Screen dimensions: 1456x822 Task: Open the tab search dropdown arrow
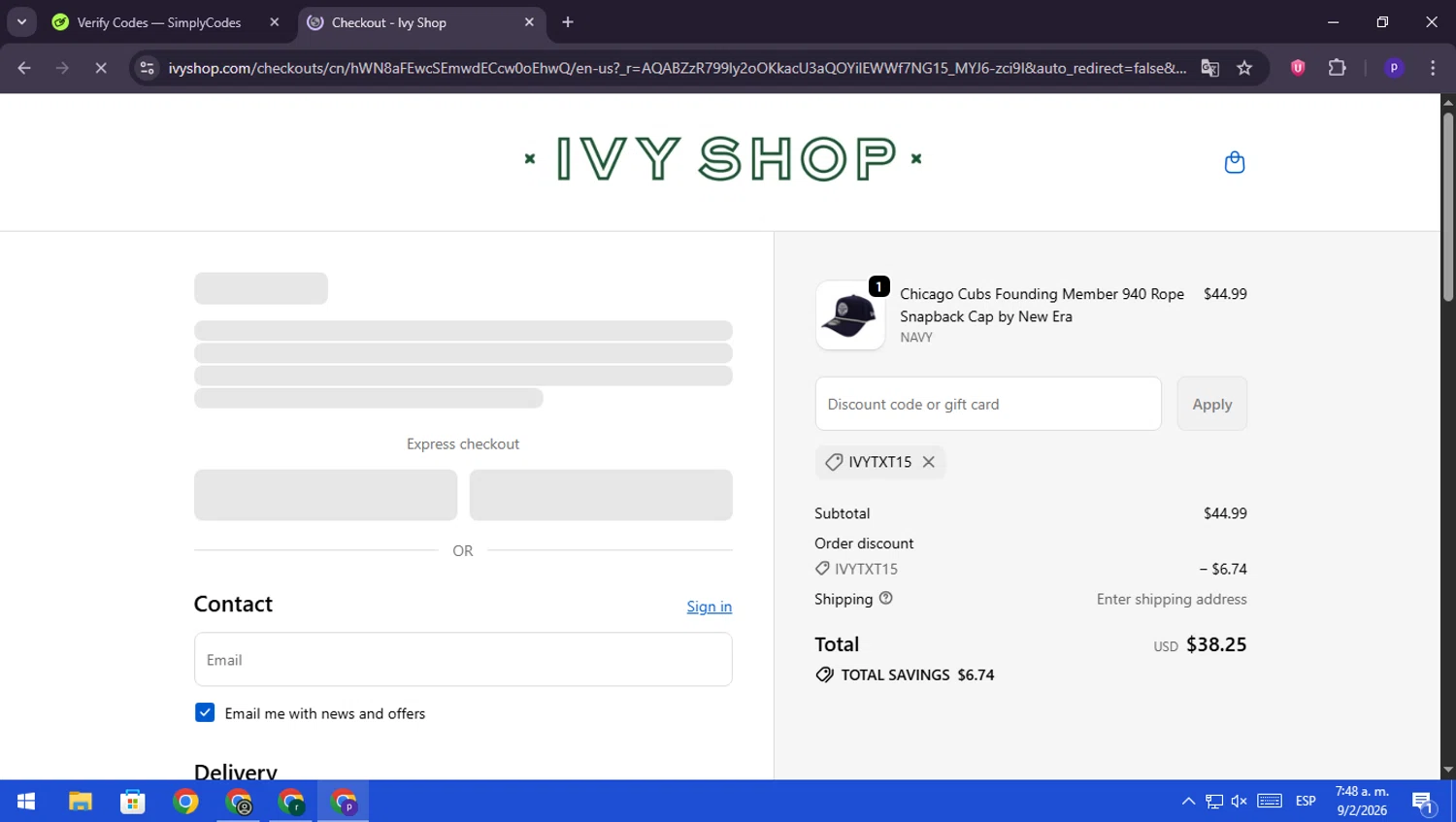click(x=21, y=22)
